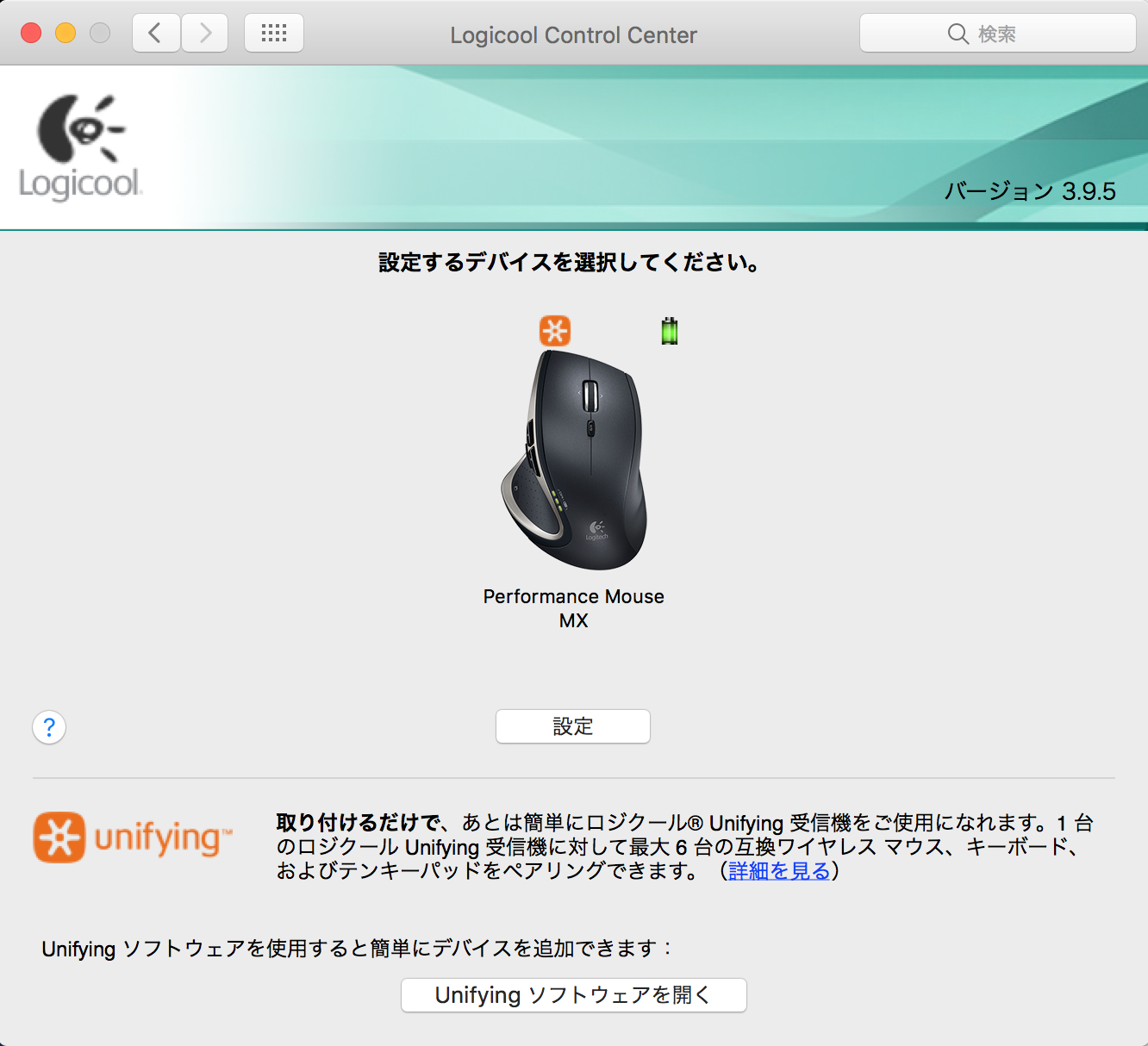Focus the 検索 search field
The image size is (1148, 1046).
998,34
